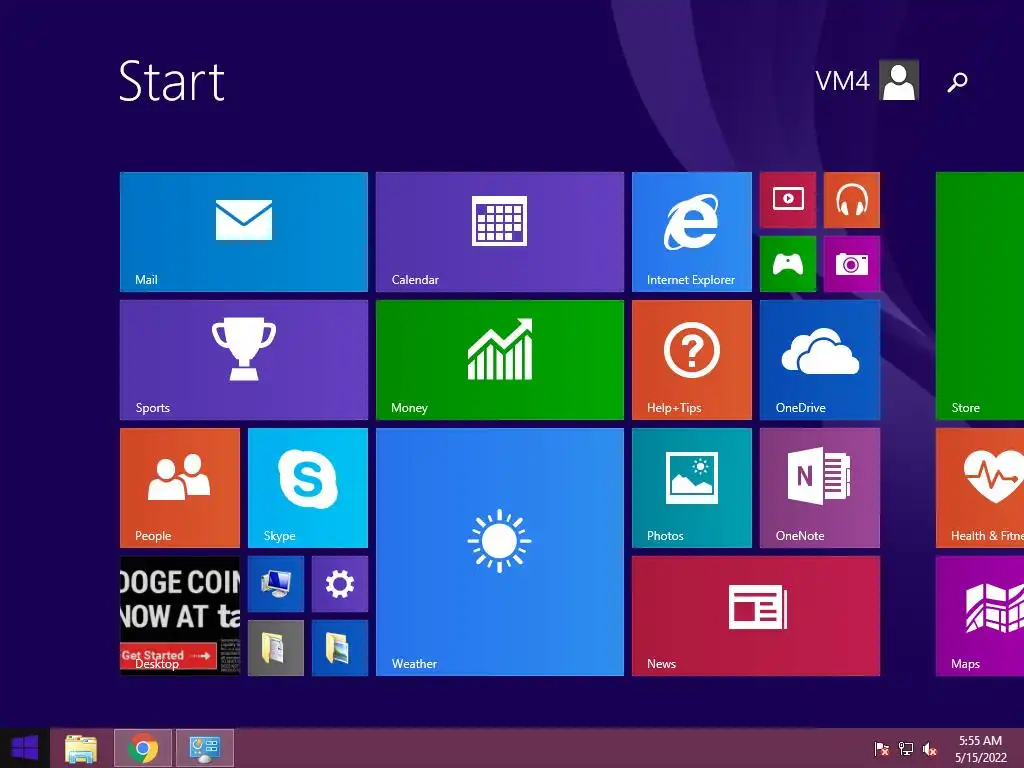Click the VM4 user name
This screenshot has width=1024, height=768.
click(x=842, y=81)
